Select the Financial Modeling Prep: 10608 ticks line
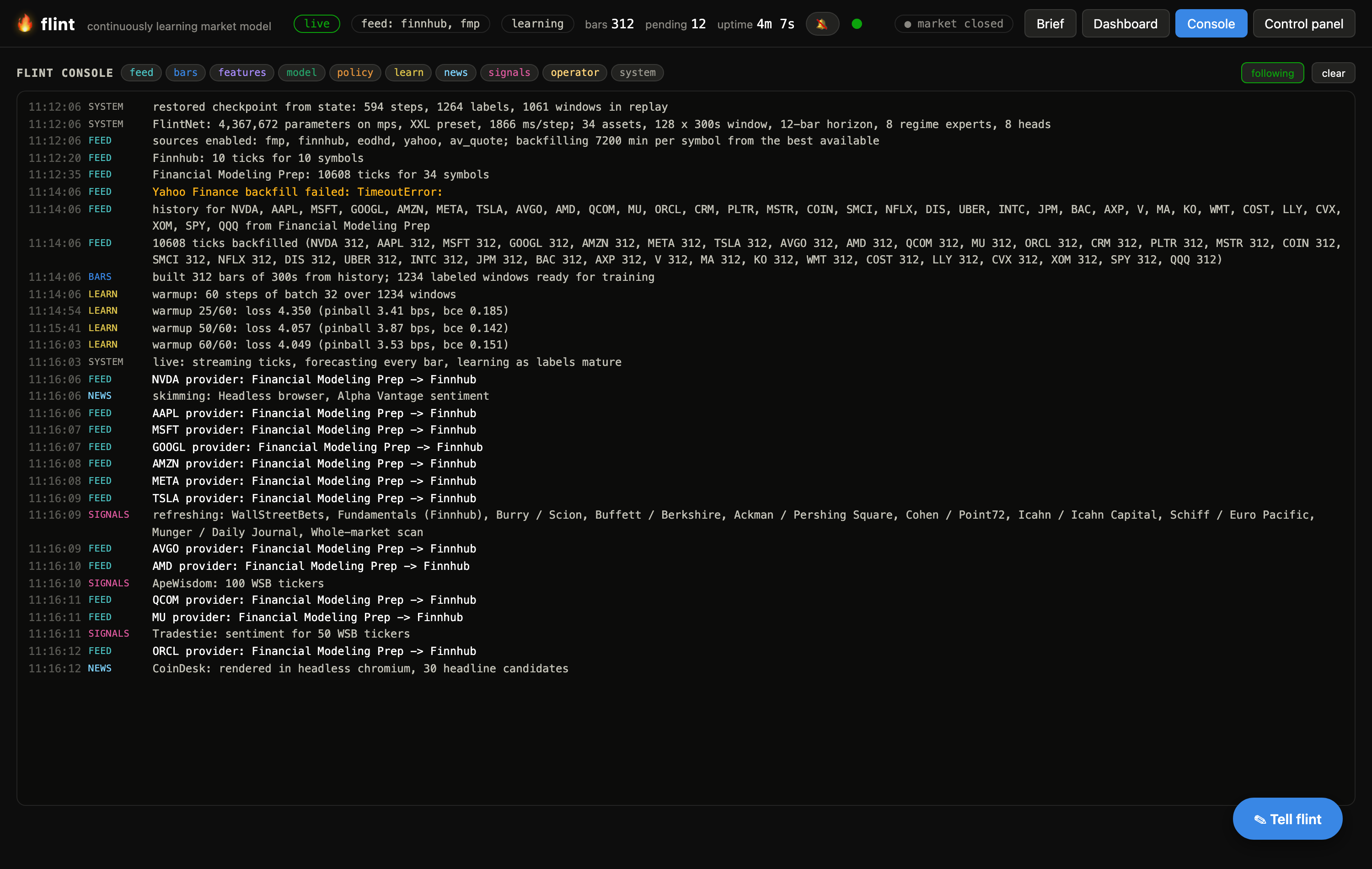Viewport: 1372px width, 869px height. 686,174
